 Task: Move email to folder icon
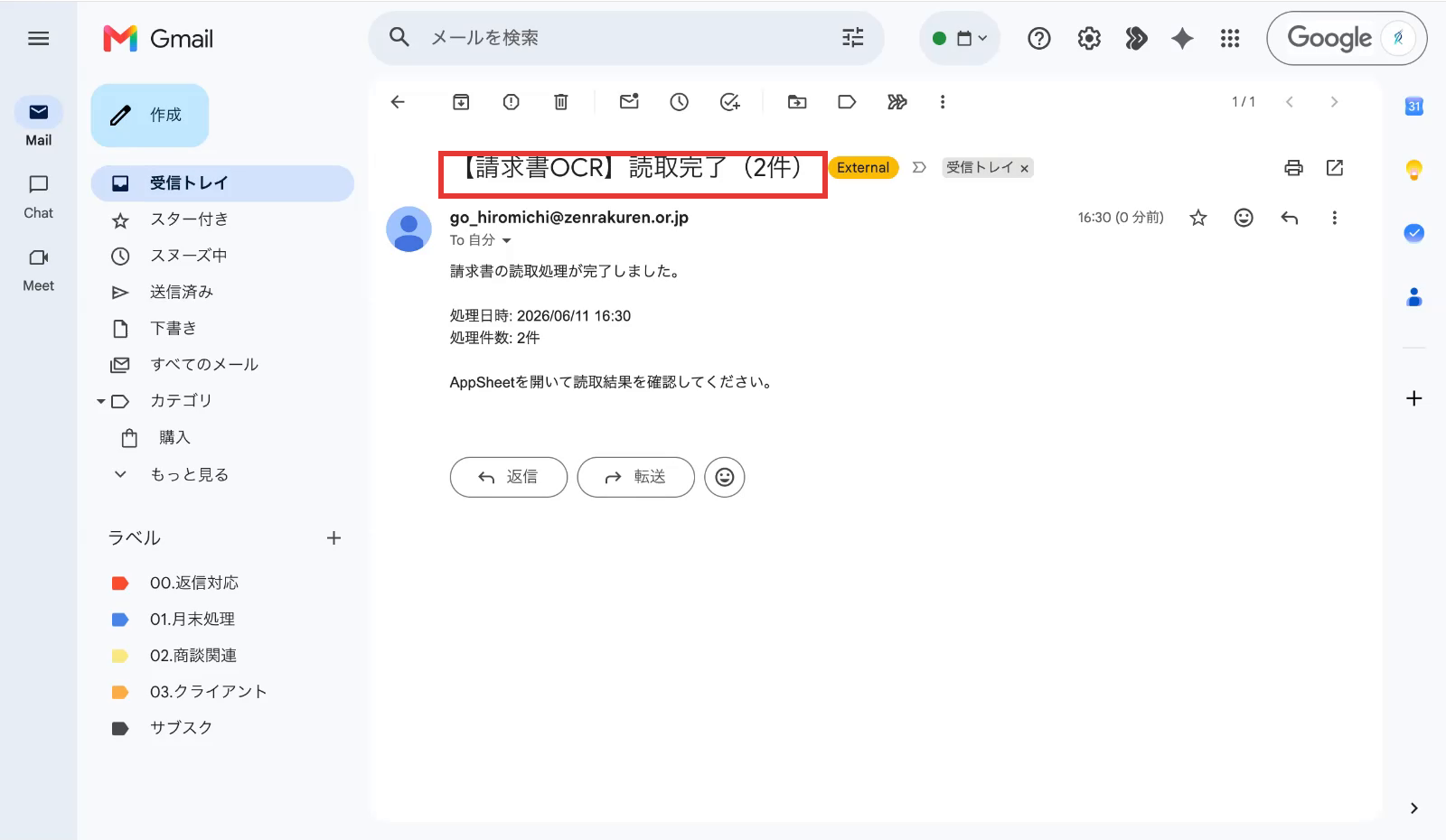[797, 102]
